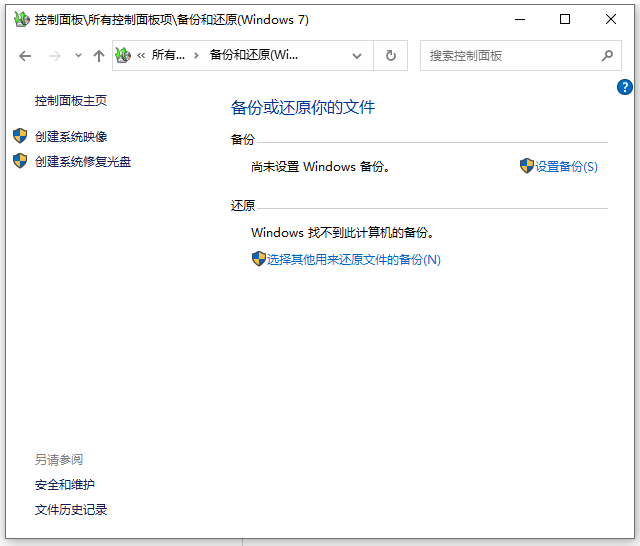This screenshot has height=546, width=640.
Task: Minimize the control panel window
Action: click(520, 19)
